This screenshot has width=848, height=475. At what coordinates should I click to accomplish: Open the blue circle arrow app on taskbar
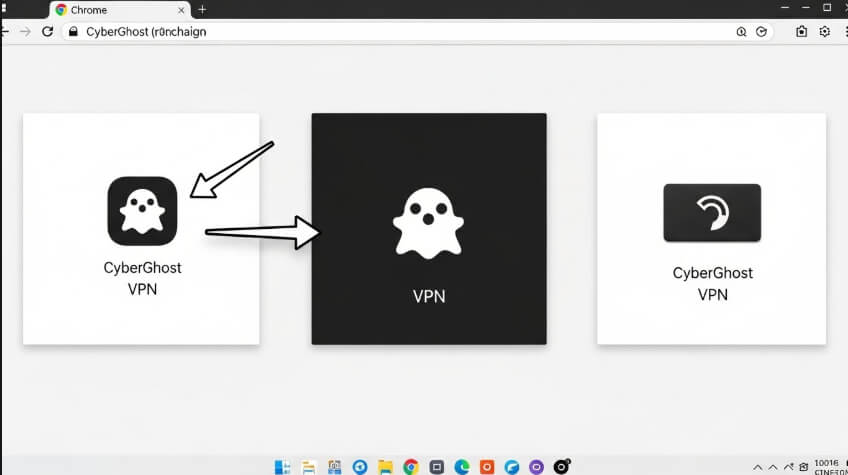[360, 467]
